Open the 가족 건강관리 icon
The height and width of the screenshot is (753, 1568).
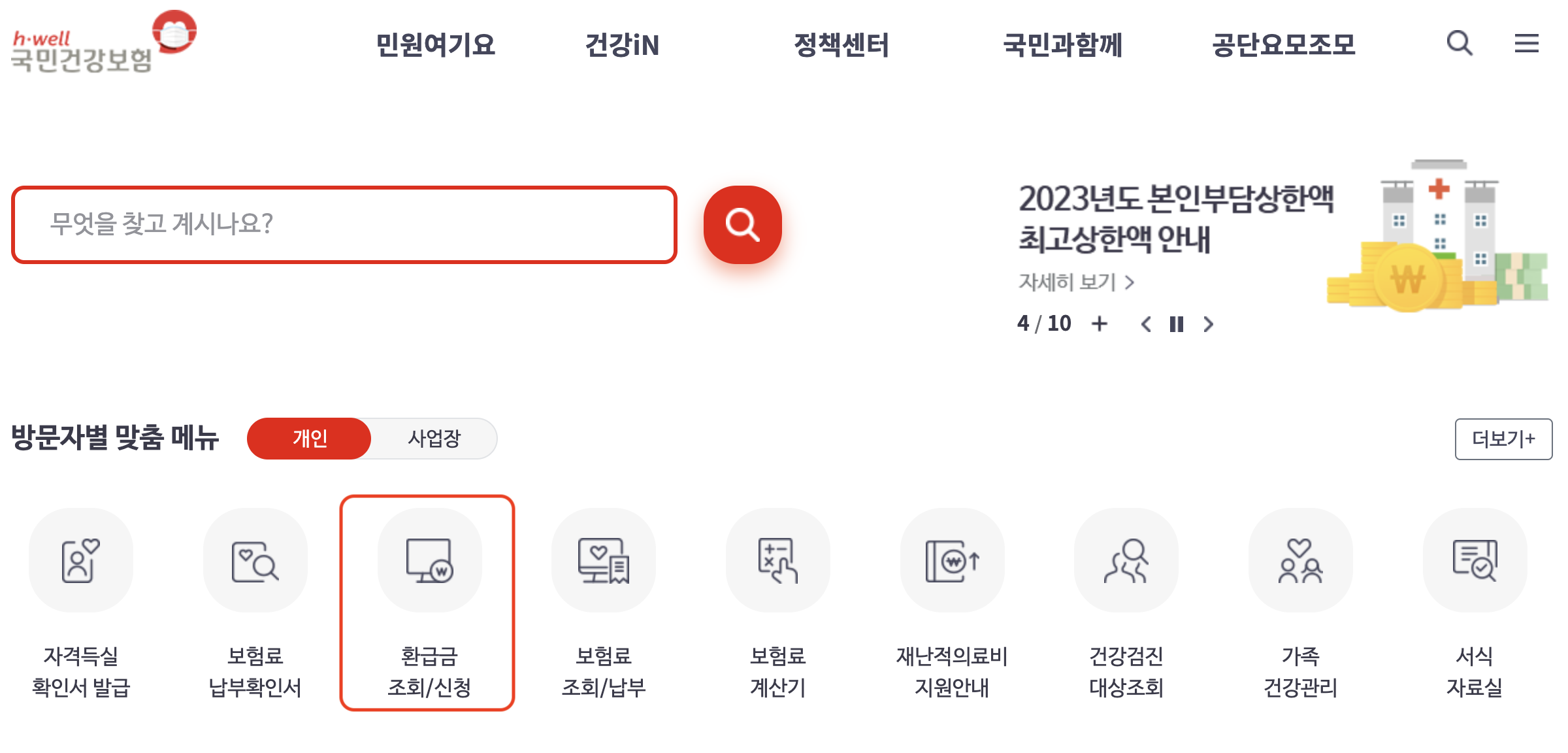[x=1300, y=561]
